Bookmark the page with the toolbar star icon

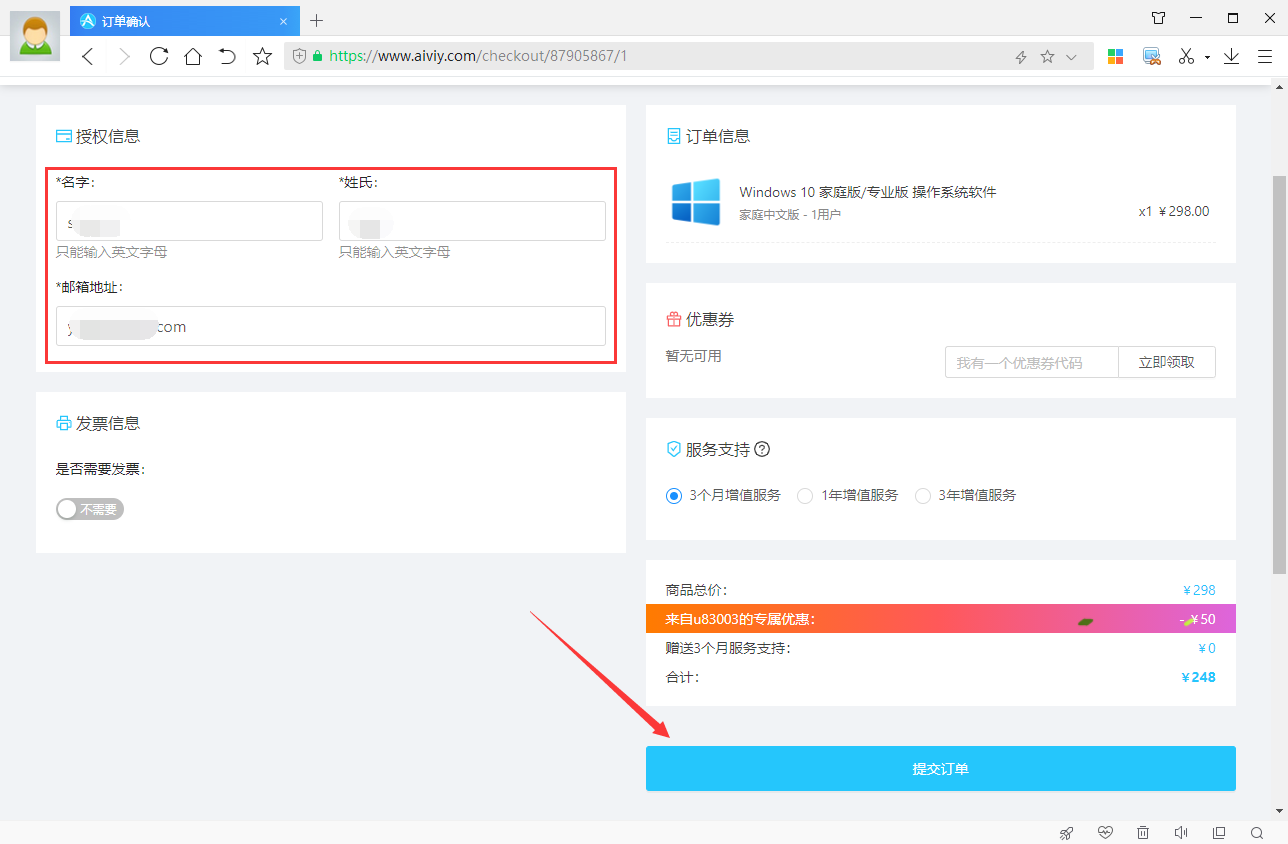pyautogui.click(x=262, y=56)
